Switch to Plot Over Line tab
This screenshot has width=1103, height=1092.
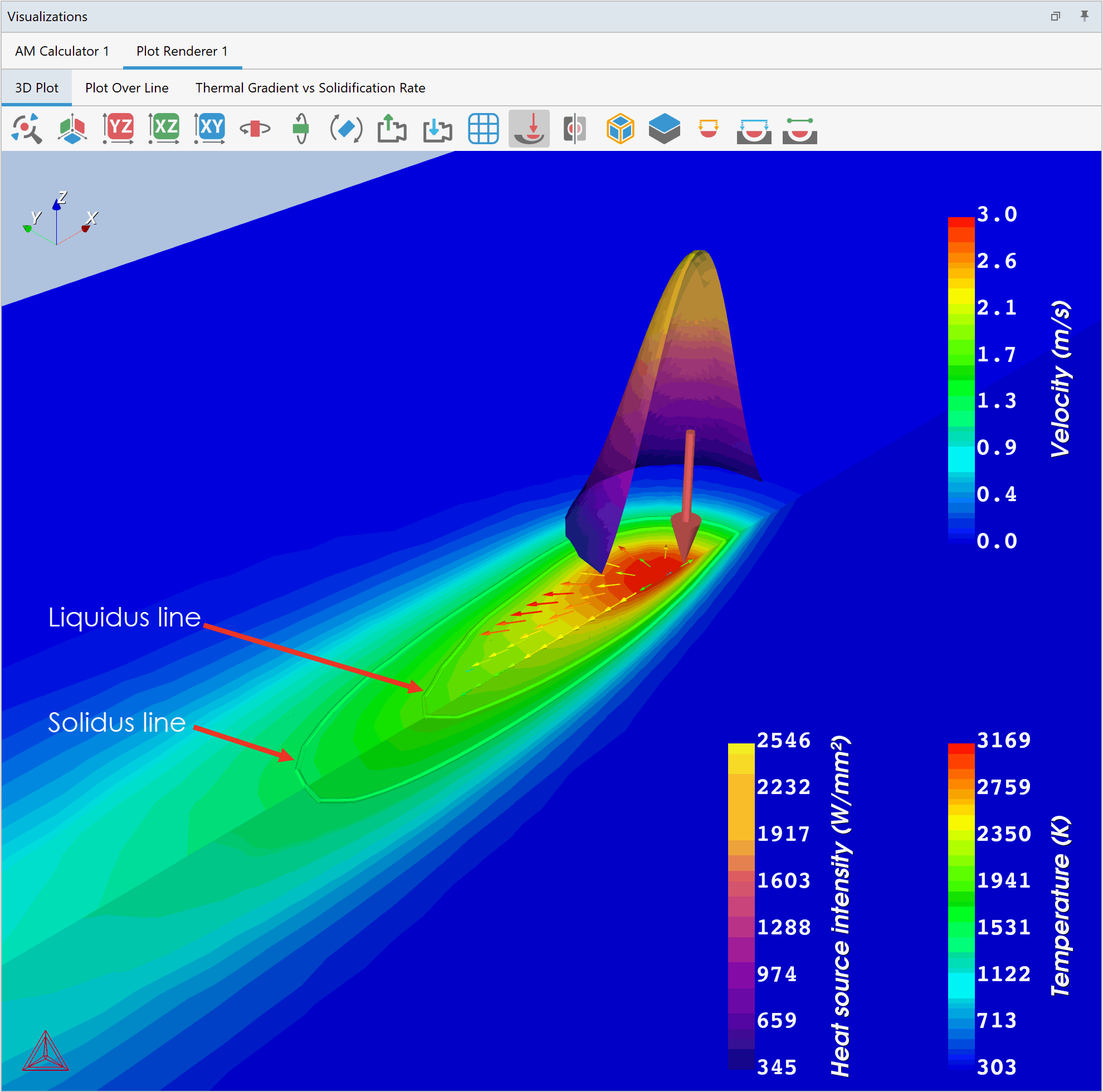pyautogui.click(x=127, y=88)
